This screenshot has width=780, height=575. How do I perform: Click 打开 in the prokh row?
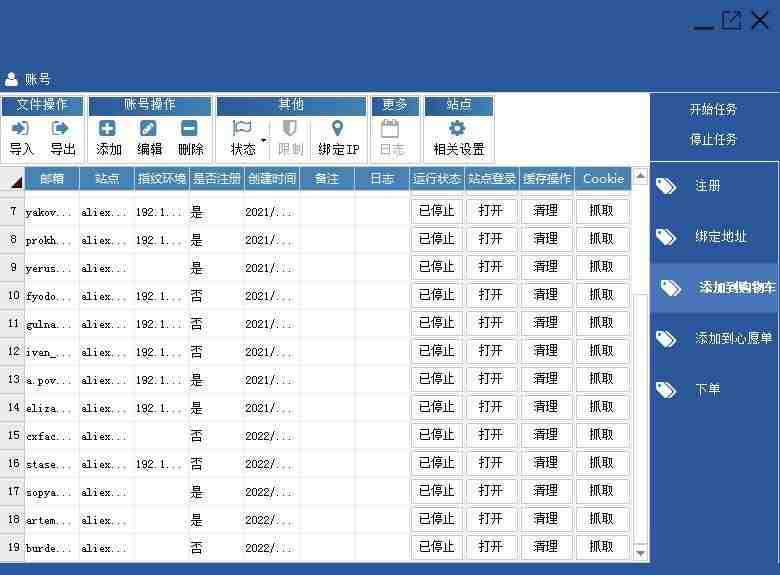pyautogui.click(x=490, y=239)
